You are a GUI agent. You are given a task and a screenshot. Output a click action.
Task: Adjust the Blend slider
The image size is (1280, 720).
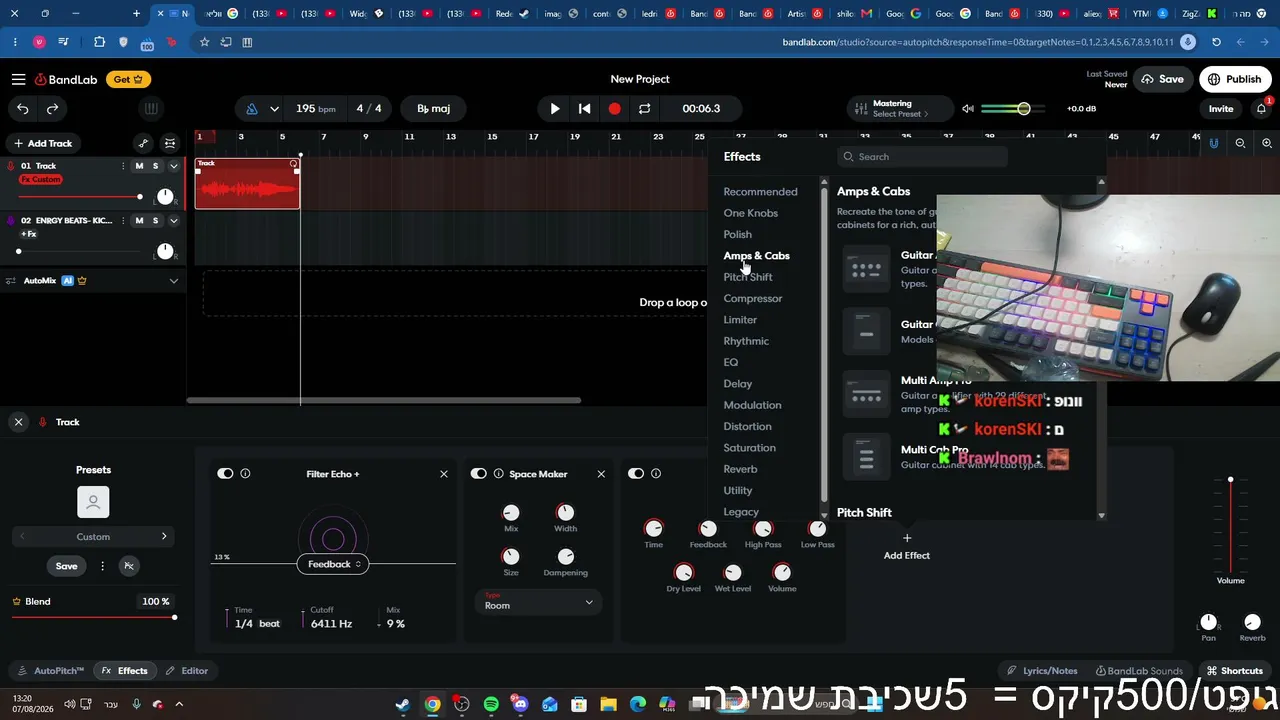(x=93, y=617)
